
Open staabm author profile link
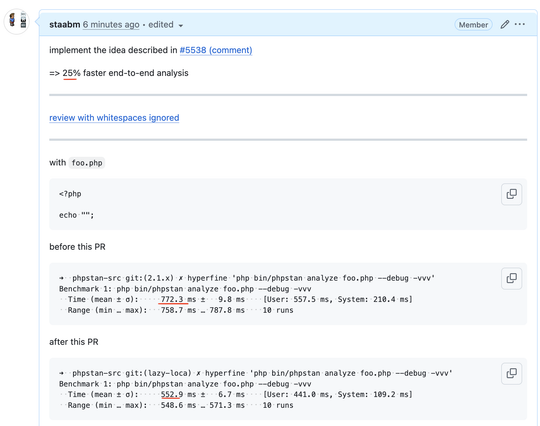pos(64,25)
